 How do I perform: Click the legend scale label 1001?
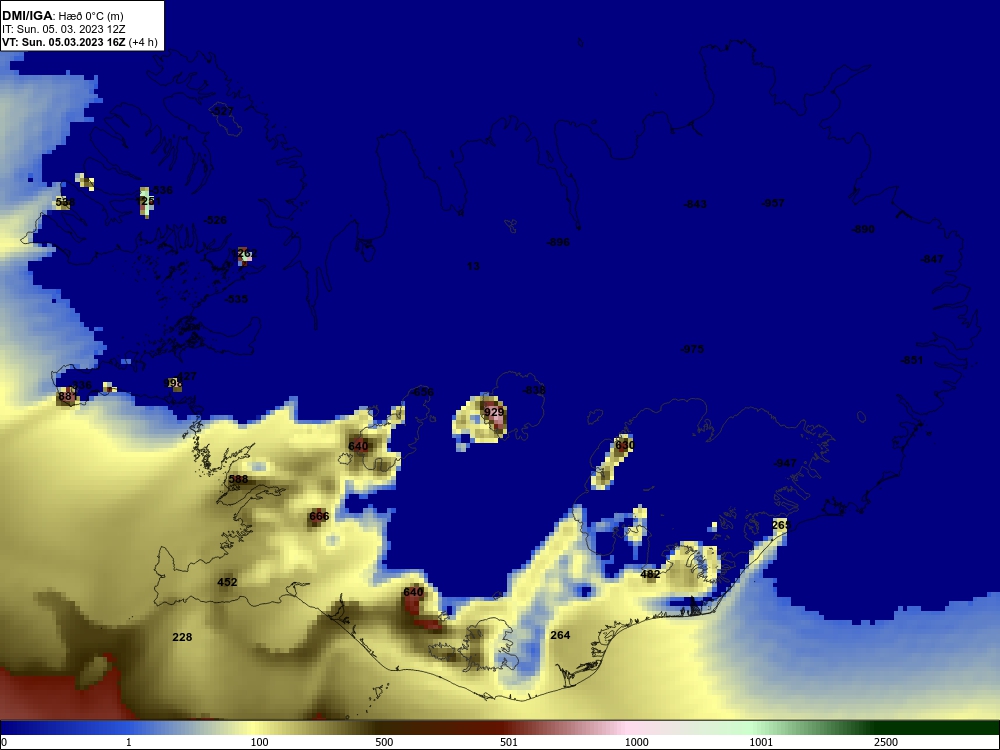coord(761,742)
